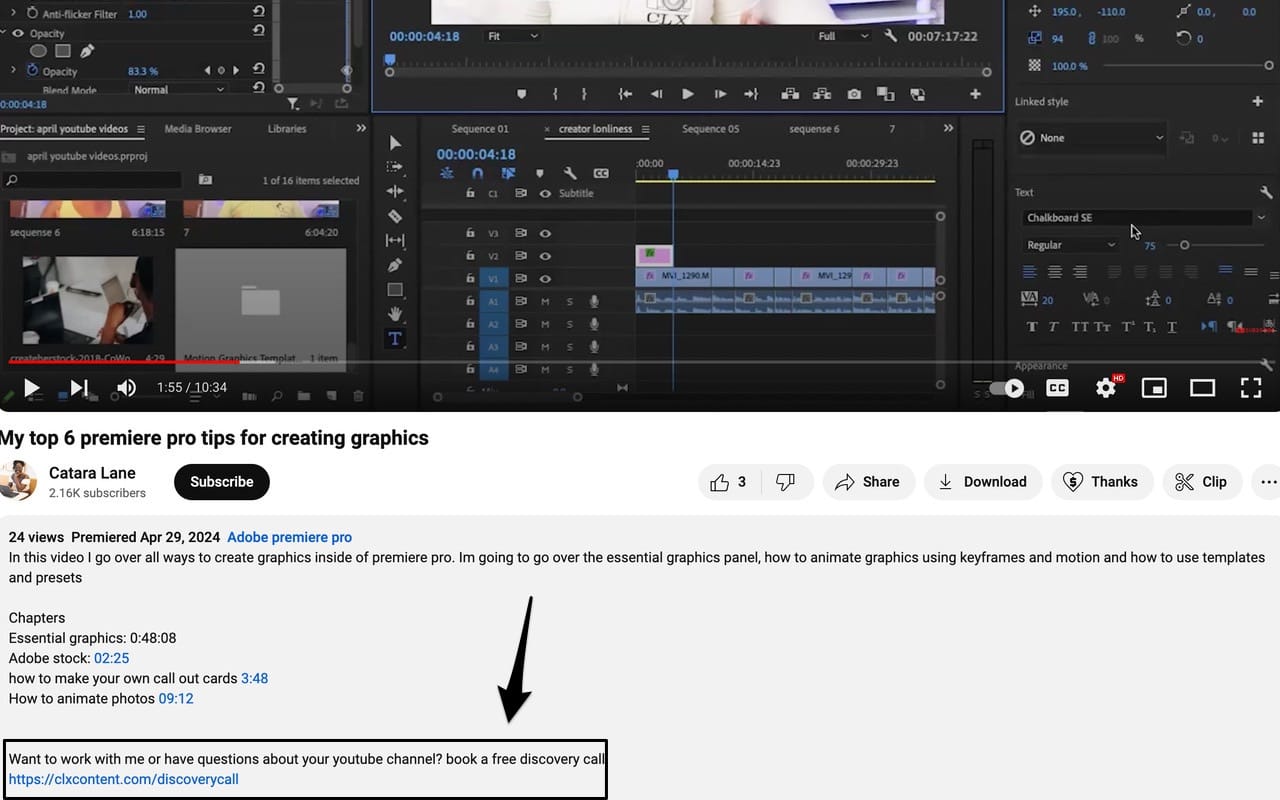Image resolution: width=1280 pixels, height=800 pixels.
Task: Step back one frame in program monitor
Action: pyautogui.click(x=656, y=94)
